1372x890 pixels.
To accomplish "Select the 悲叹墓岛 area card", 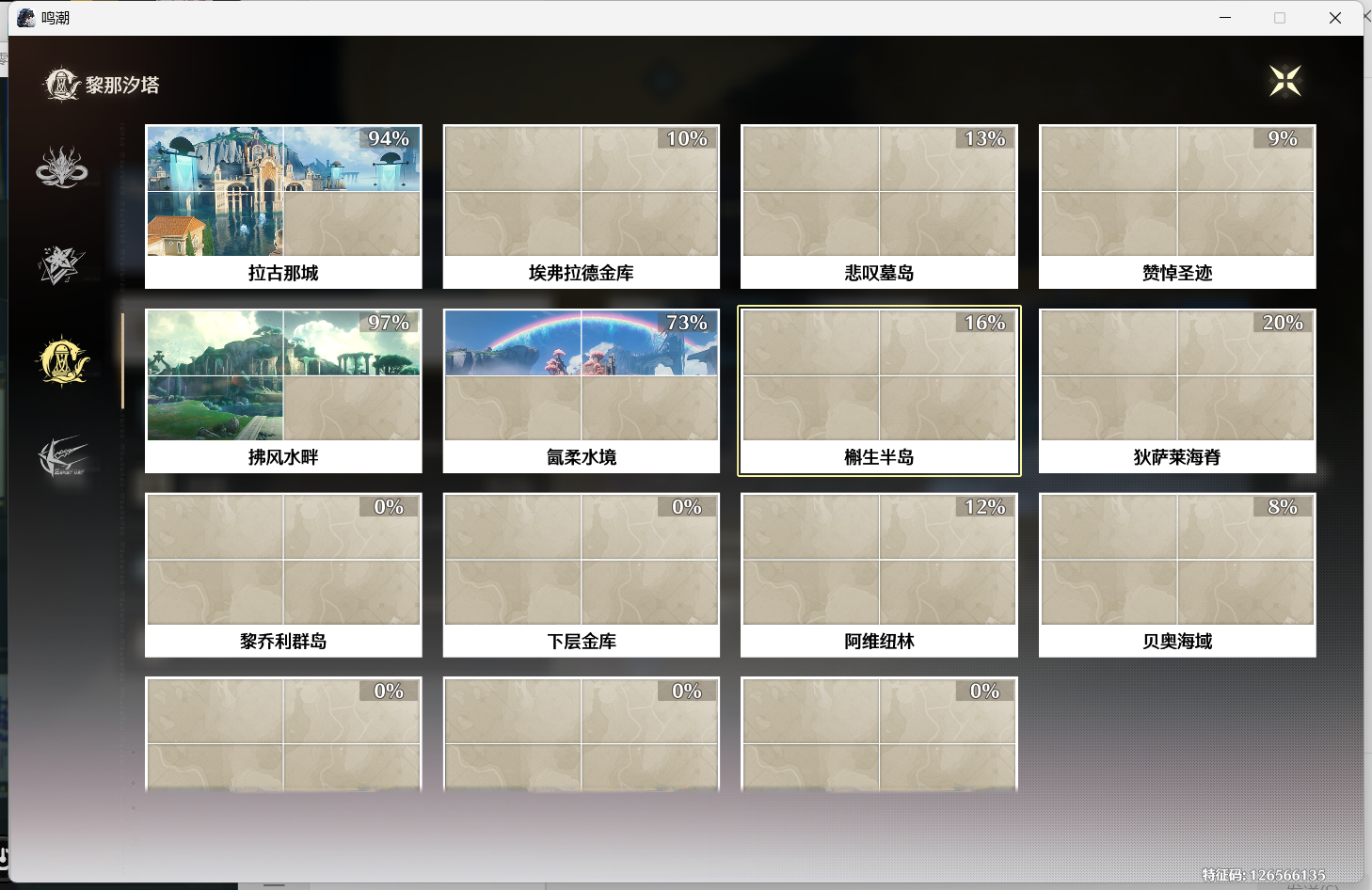I will tap(879, 206).
